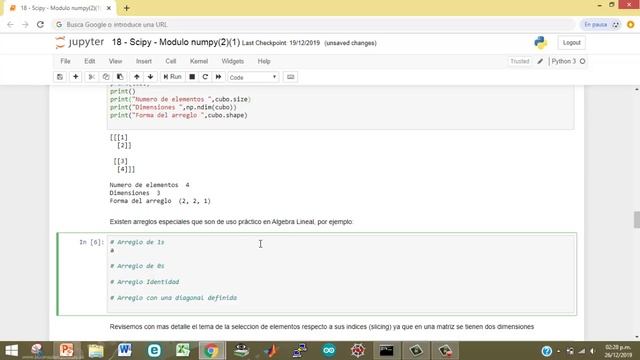The image size is (640, 360).
Task: Open the Insert menu
Action: pos(144,61)
